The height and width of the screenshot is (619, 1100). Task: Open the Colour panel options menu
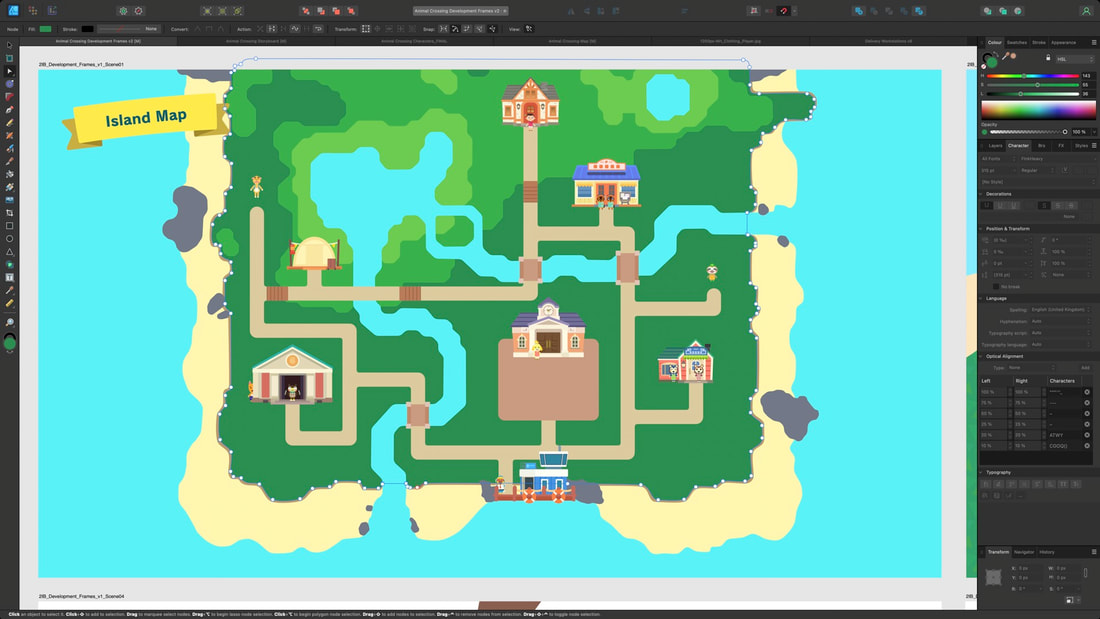point(1094,42)
